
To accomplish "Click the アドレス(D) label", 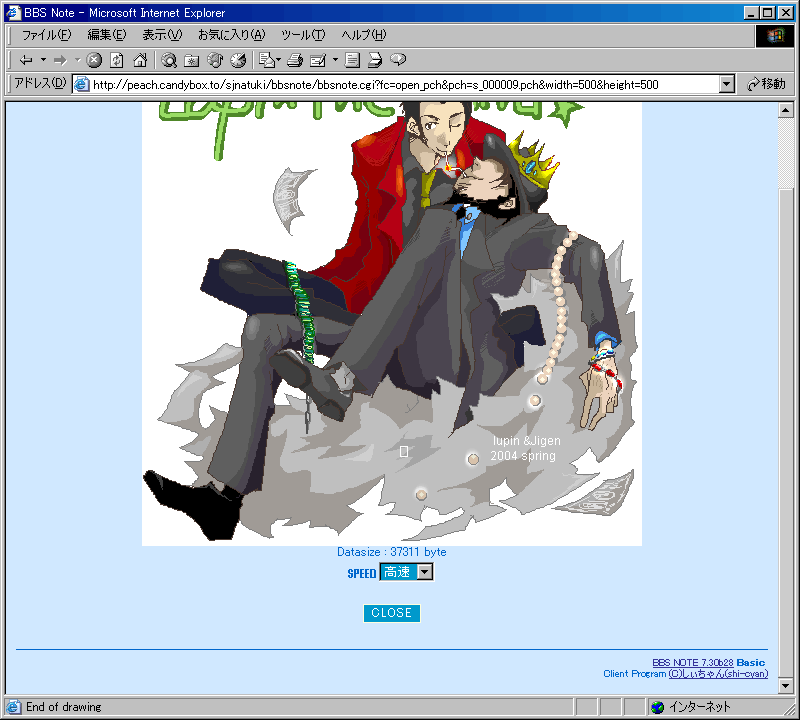I will click(x=40, y=83).
